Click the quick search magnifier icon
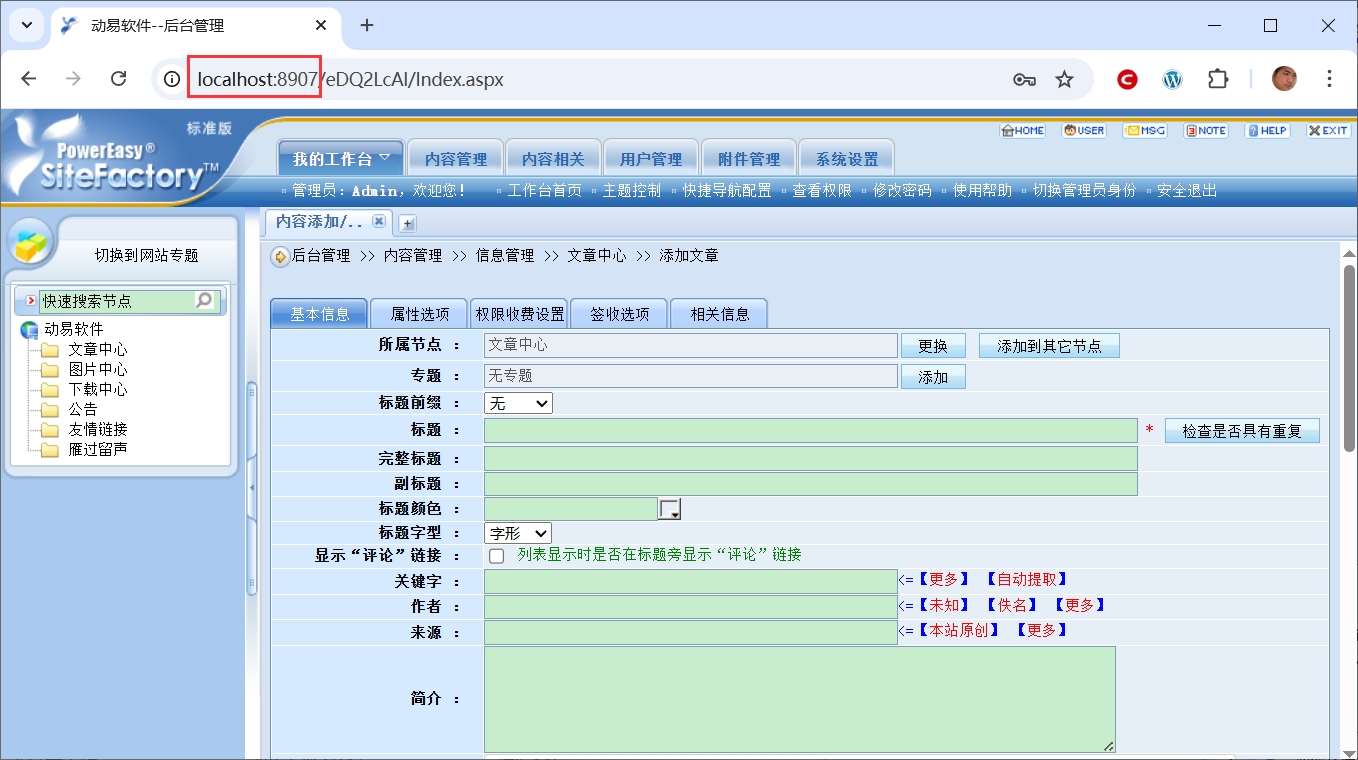Image resolution: width=1358 pixels, height=760 pixels. (x=204, y=300)
